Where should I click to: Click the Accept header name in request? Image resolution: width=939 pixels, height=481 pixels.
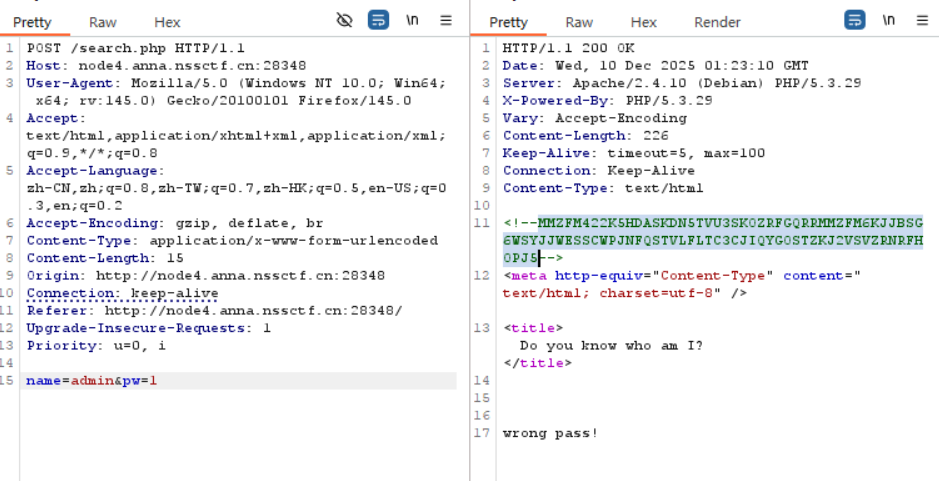(56, 118)
